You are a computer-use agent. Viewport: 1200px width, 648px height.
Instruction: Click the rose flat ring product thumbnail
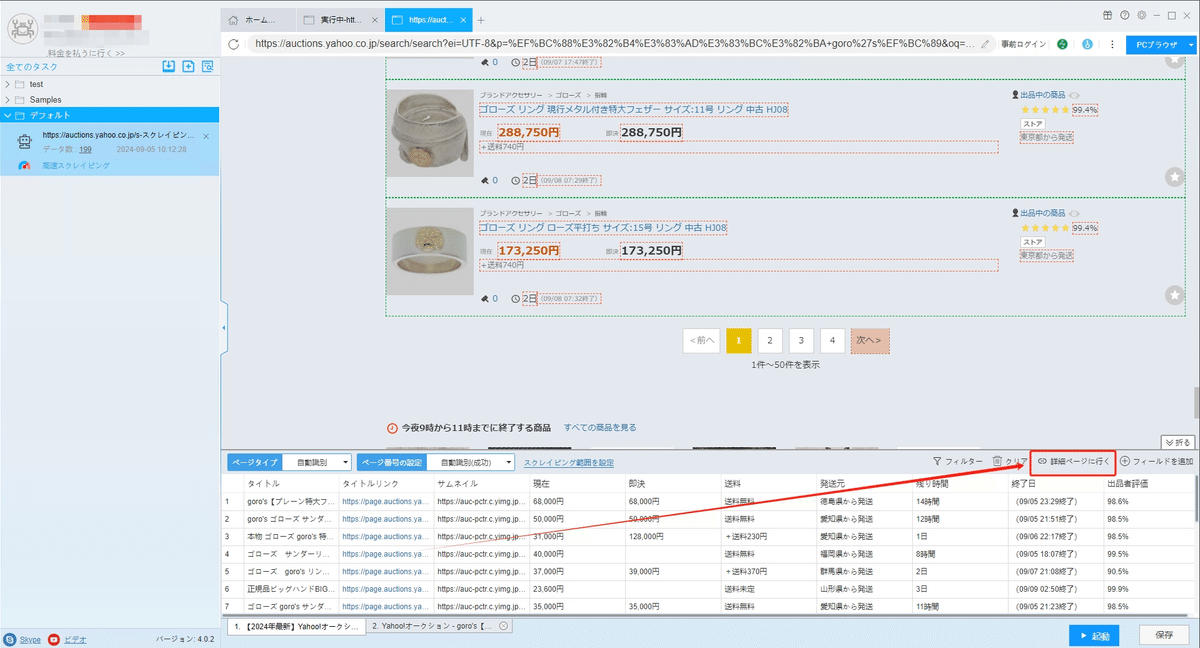coord(429,251)
